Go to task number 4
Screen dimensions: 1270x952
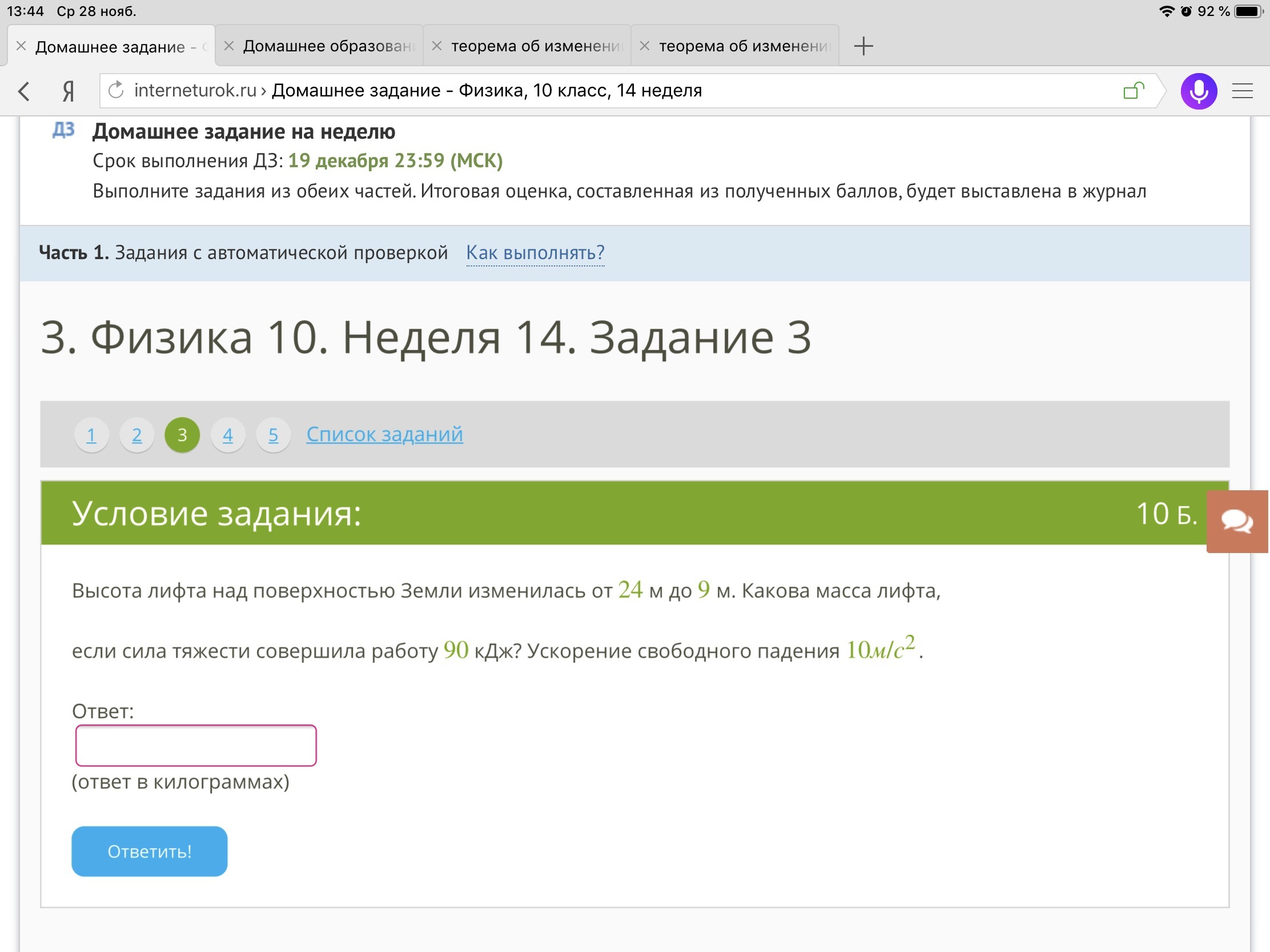pos(228,435)
